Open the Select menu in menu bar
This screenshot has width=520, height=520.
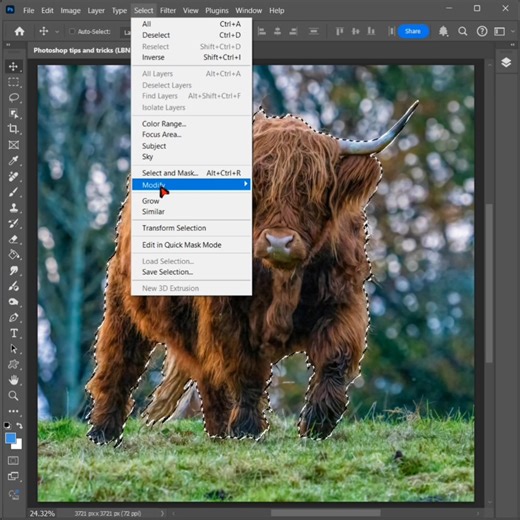click(144, 11)
